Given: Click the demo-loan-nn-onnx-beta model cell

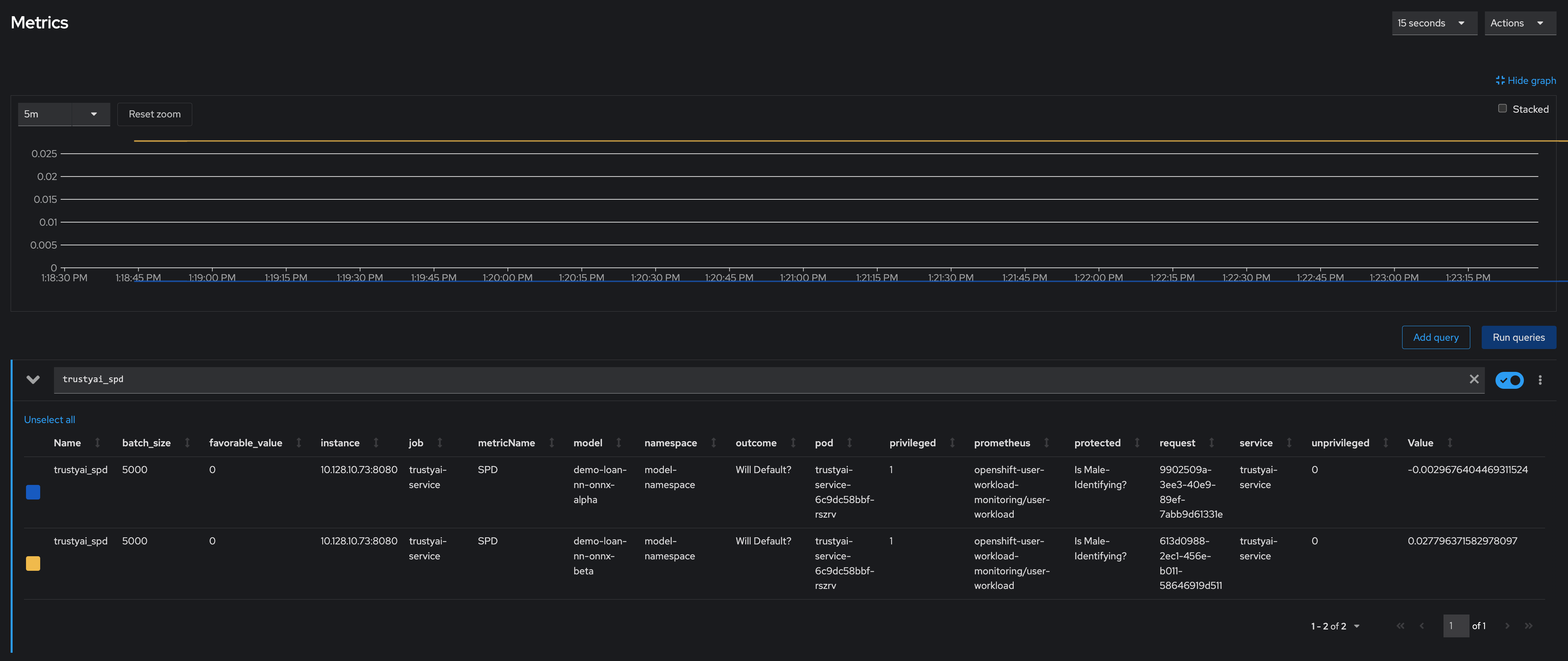Looking at the screenshot, I should (x=600, y=556).
